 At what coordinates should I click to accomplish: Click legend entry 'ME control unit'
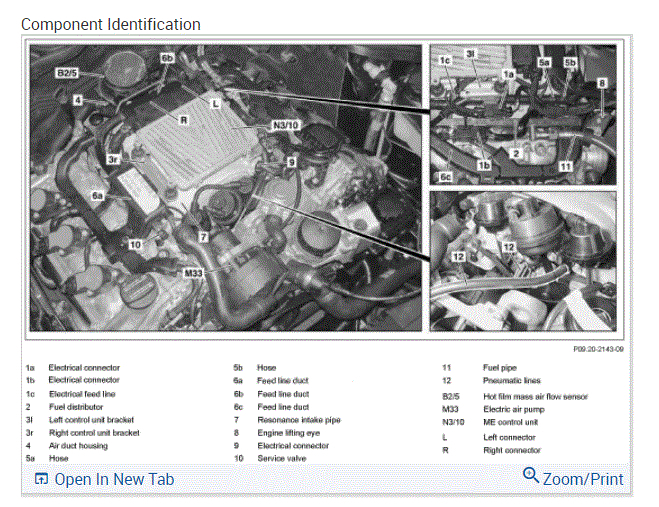pyautogui.click(x=511, y=422)
